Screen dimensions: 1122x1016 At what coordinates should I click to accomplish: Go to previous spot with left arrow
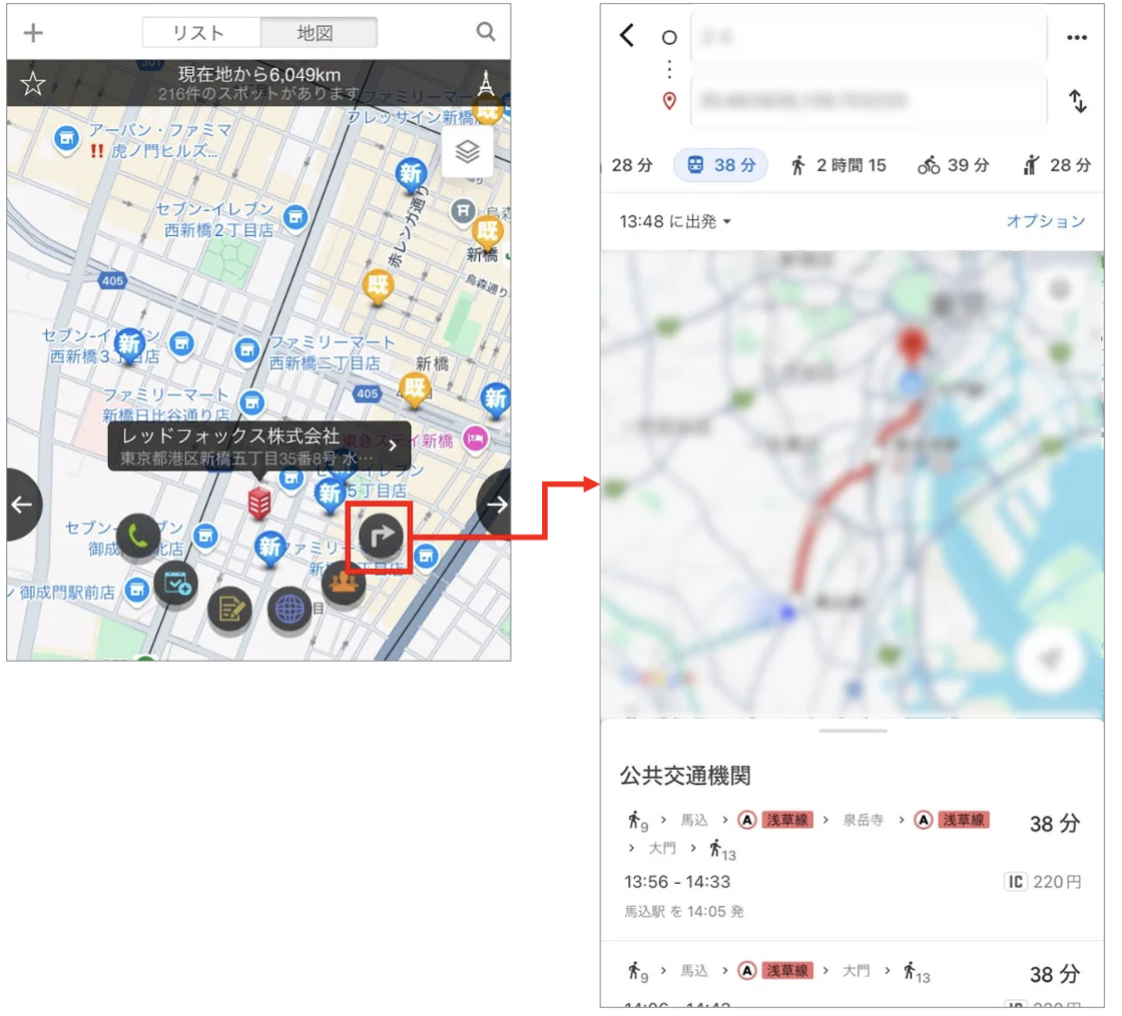(22, 505)
